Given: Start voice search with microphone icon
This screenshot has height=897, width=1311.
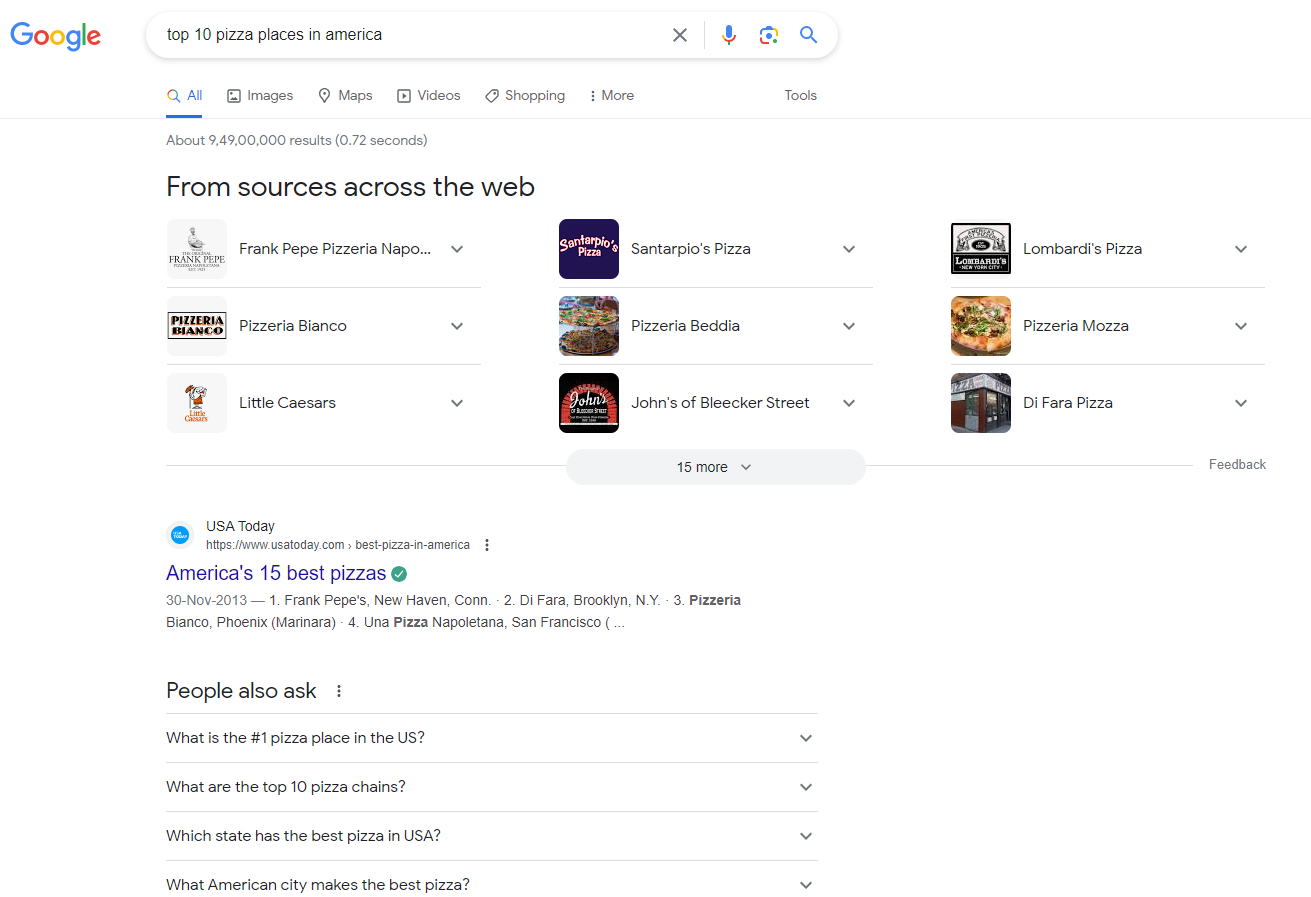Looking at the screenshot, I should tap(729, 35).
